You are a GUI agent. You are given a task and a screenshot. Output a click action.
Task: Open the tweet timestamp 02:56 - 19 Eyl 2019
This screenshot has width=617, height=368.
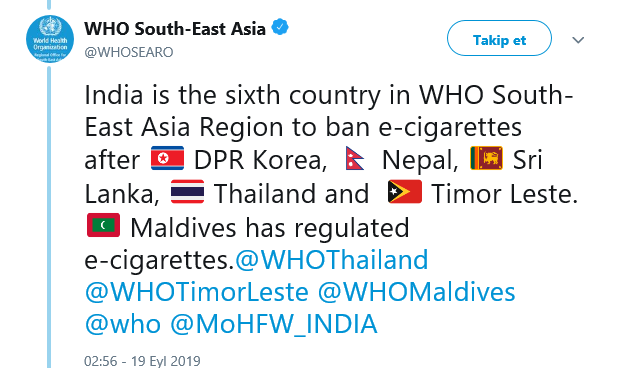(x=142, y=361)
